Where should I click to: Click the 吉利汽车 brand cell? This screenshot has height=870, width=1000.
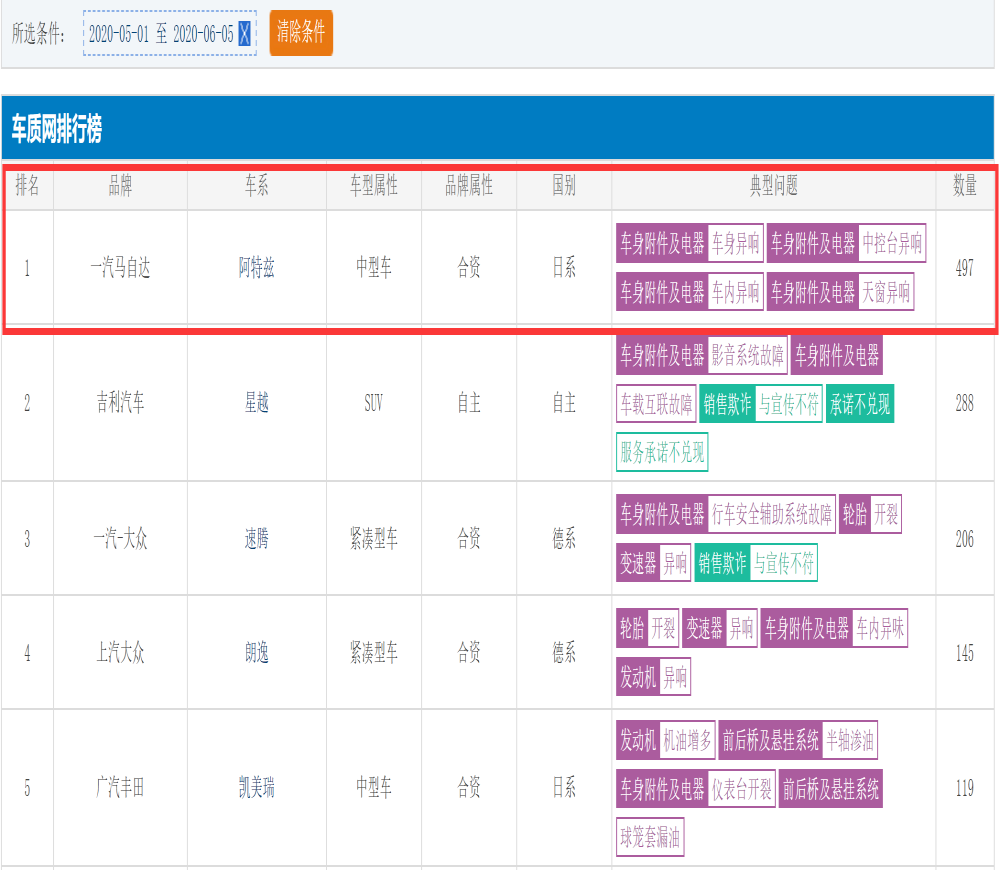(x=120, y=402)
